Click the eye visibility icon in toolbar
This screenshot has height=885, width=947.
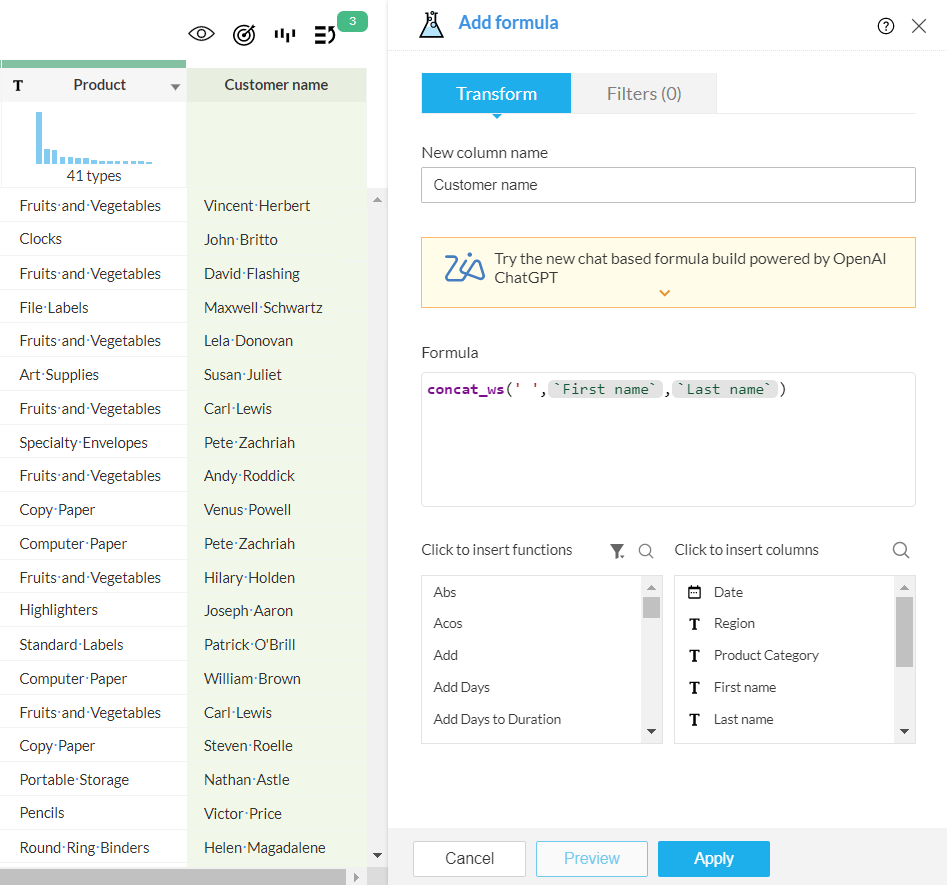pyautogui.click(x=201, y=34)
